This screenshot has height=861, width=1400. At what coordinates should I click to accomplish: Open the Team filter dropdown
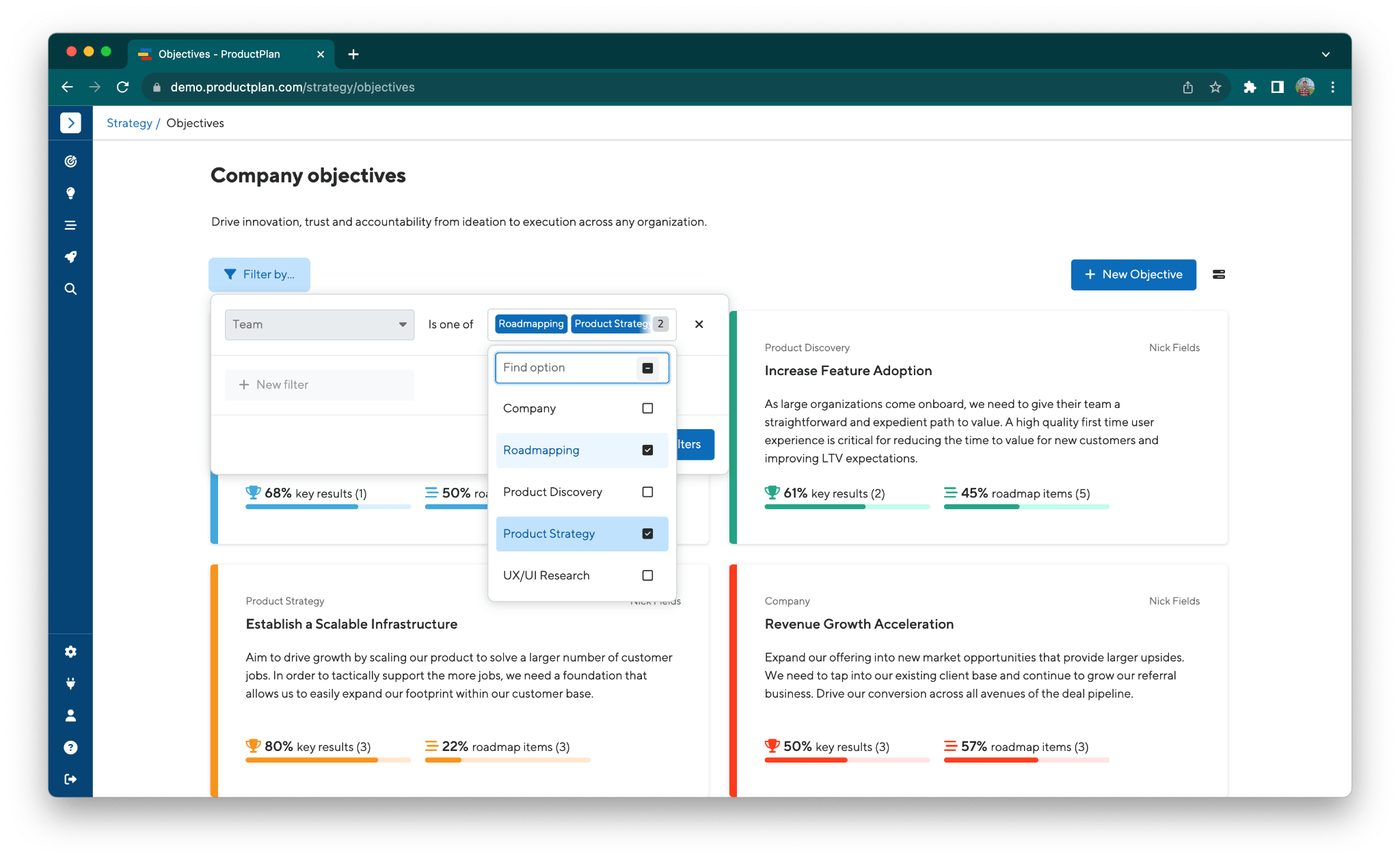click(x=316, y=323)
